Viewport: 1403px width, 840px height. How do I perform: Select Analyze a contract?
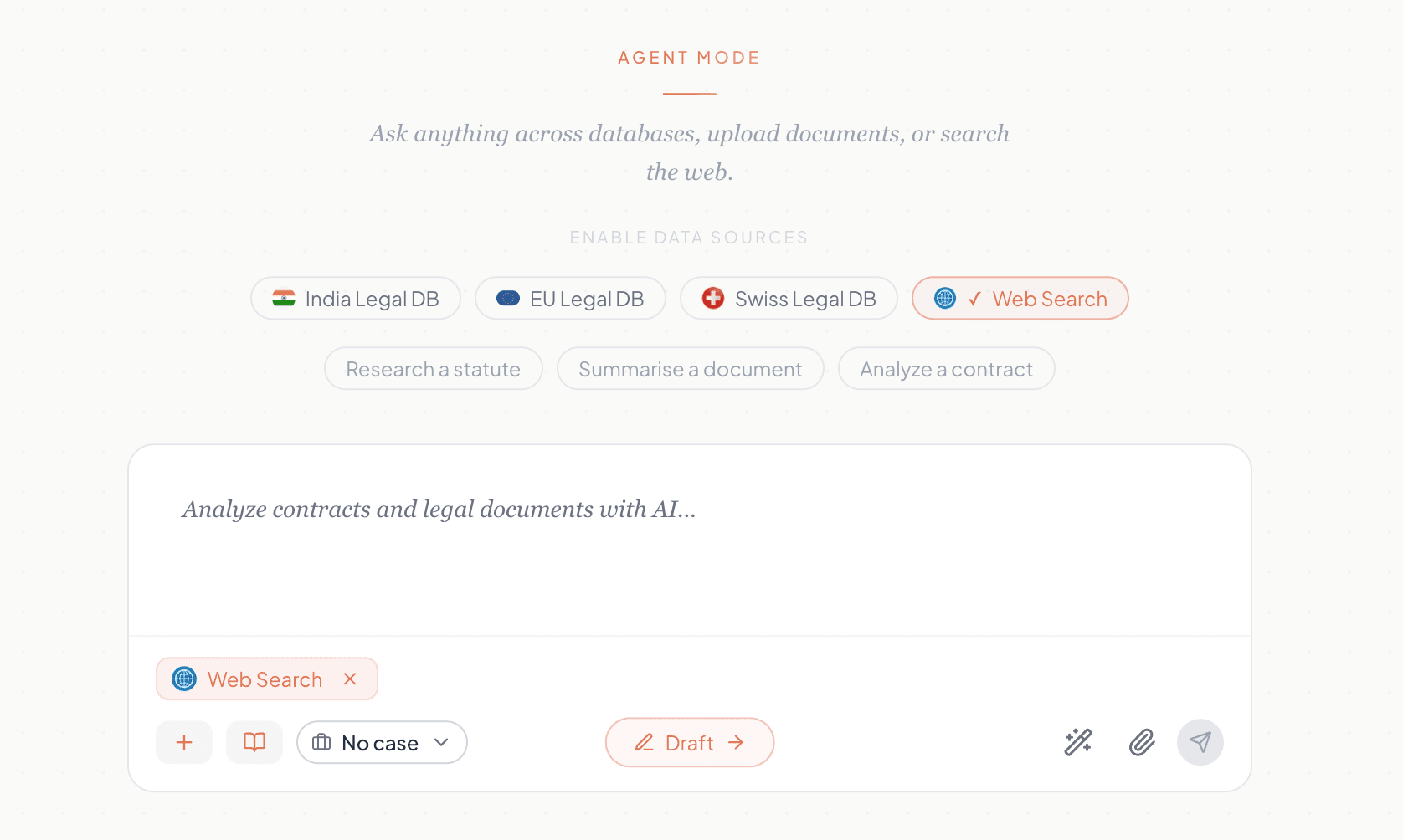[x=946, y=368]
